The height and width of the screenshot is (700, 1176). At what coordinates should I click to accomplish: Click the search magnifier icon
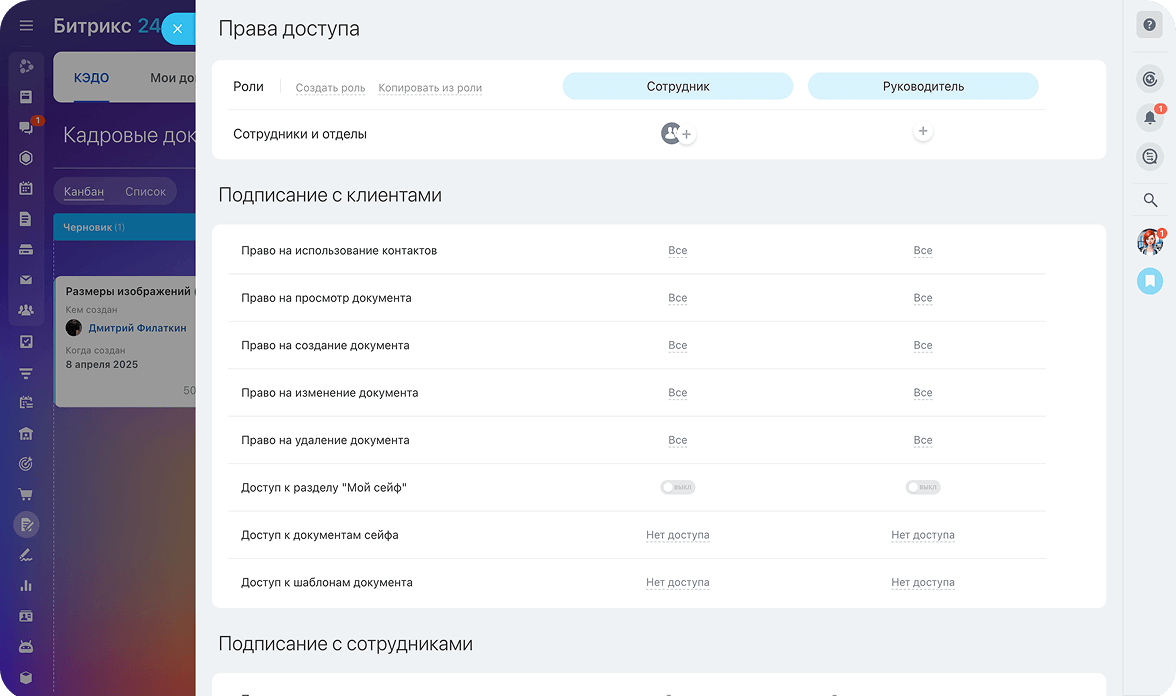click(1149, 200)
